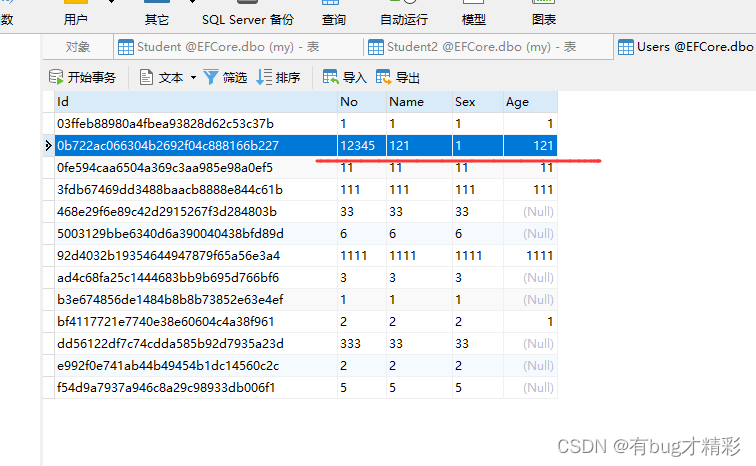
Task: Click the Import (导入) icon
Action: pos(331,77)
